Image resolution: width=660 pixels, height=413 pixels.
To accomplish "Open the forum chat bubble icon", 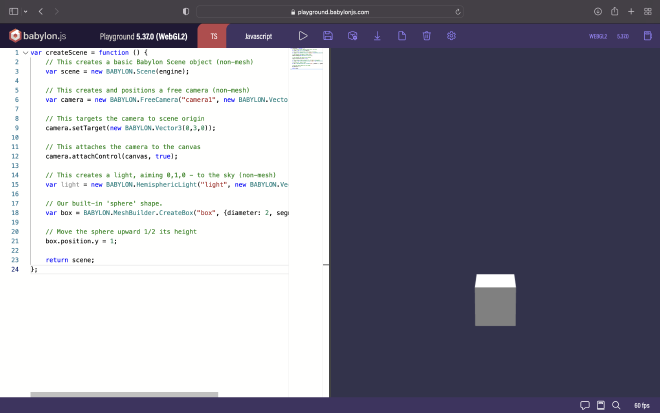I will tap(585, 405).
